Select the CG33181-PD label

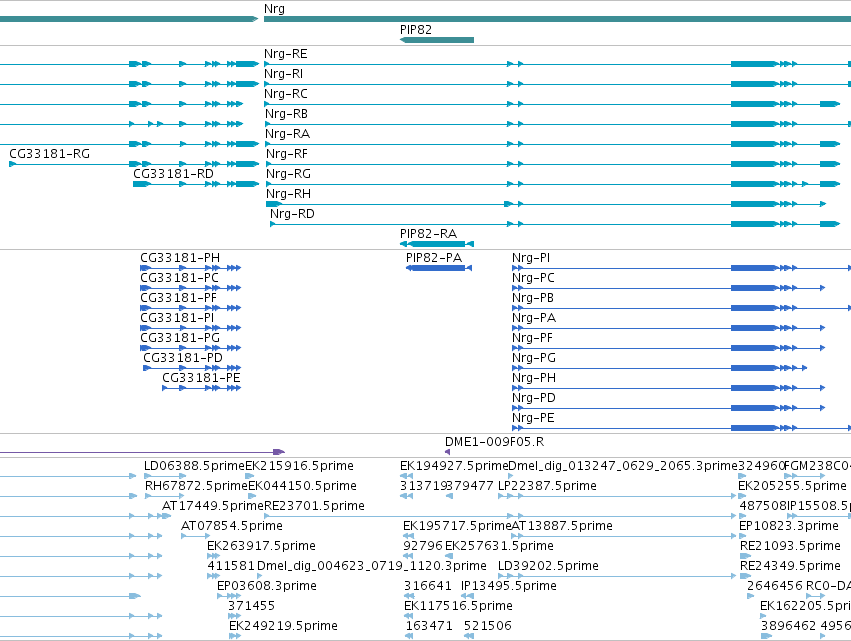(x=183, y=358)
